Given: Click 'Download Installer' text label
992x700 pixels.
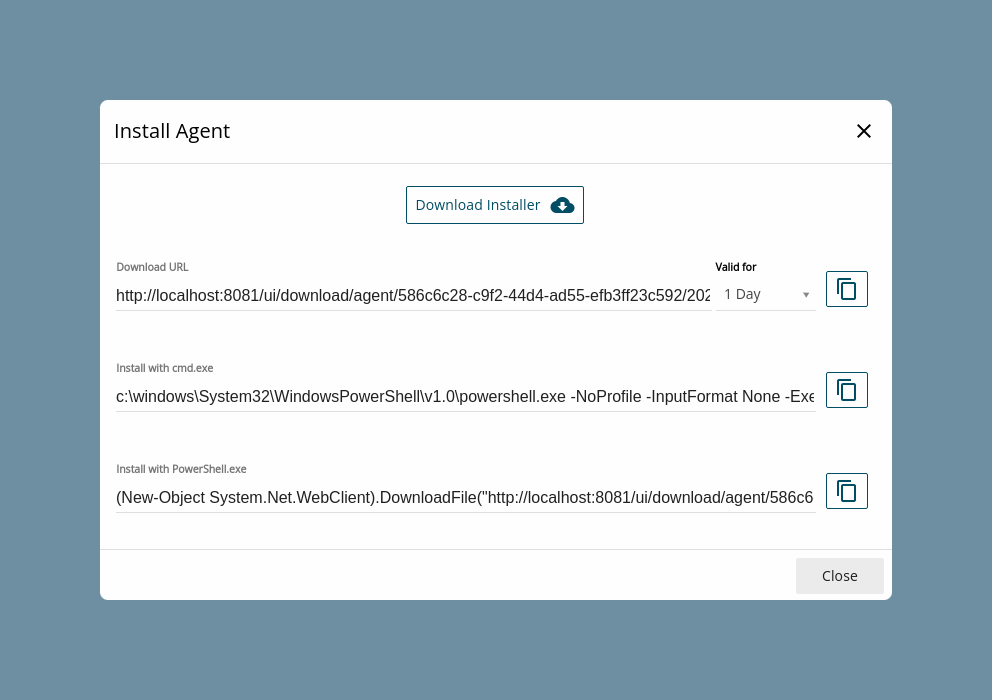Looking at the screenshot, I should coord(478,205).
